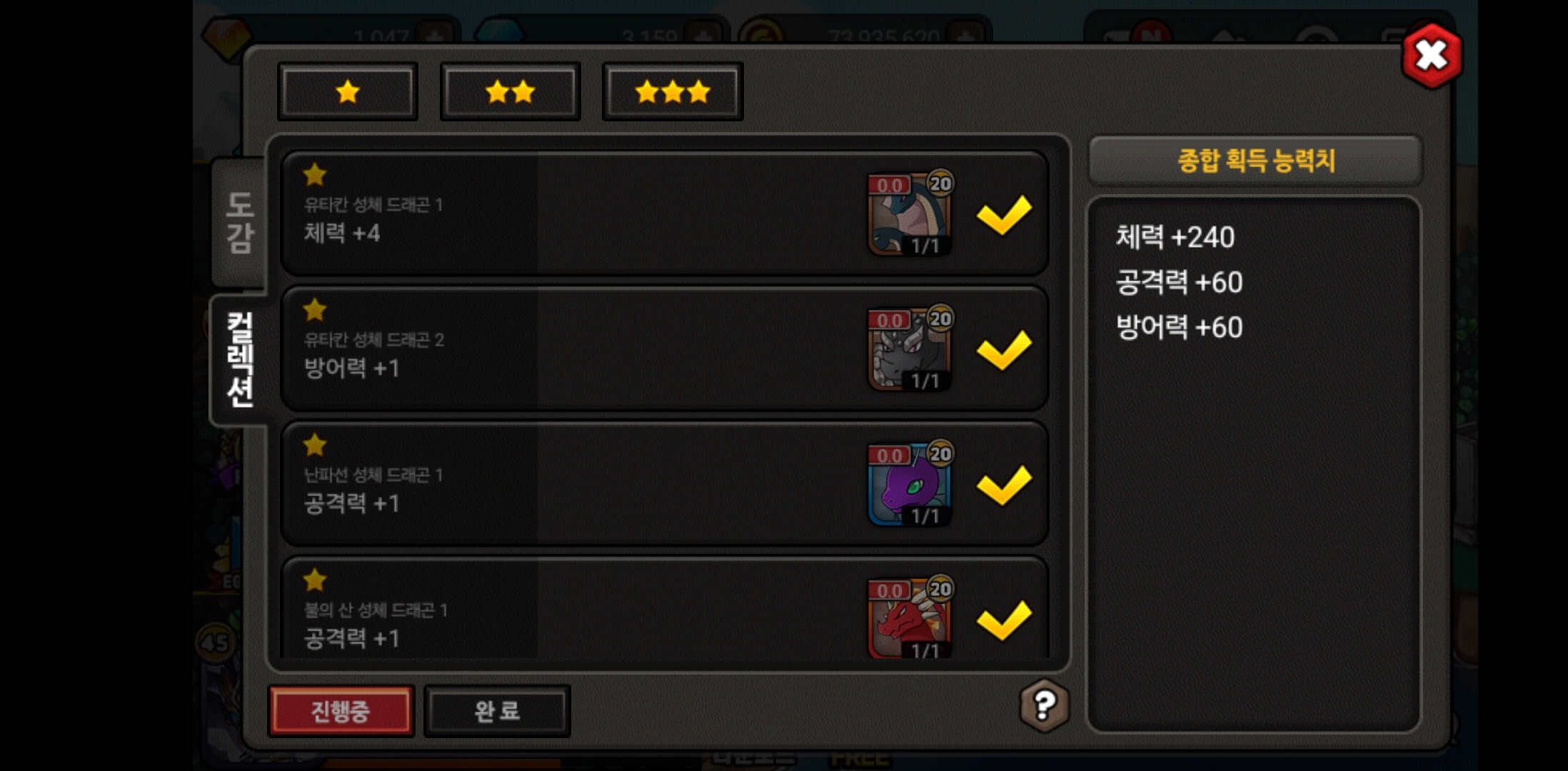The image size is (1568, 771).
Task: Select the 체력 +4 collection row
Action: (664, 213)
